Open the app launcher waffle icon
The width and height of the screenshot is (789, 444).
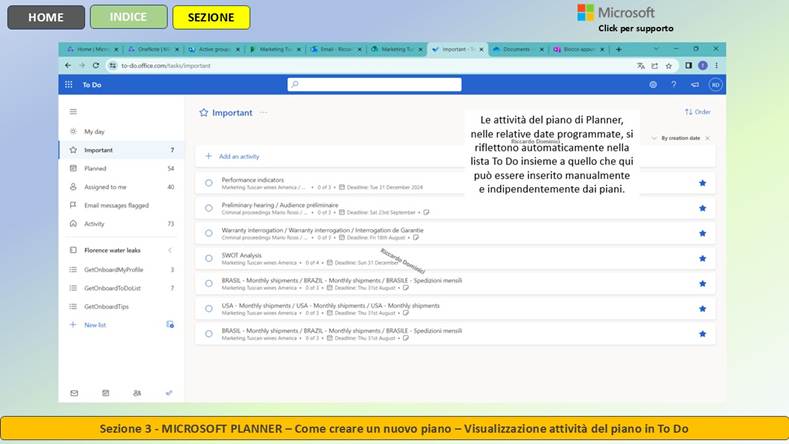(68, 85)
